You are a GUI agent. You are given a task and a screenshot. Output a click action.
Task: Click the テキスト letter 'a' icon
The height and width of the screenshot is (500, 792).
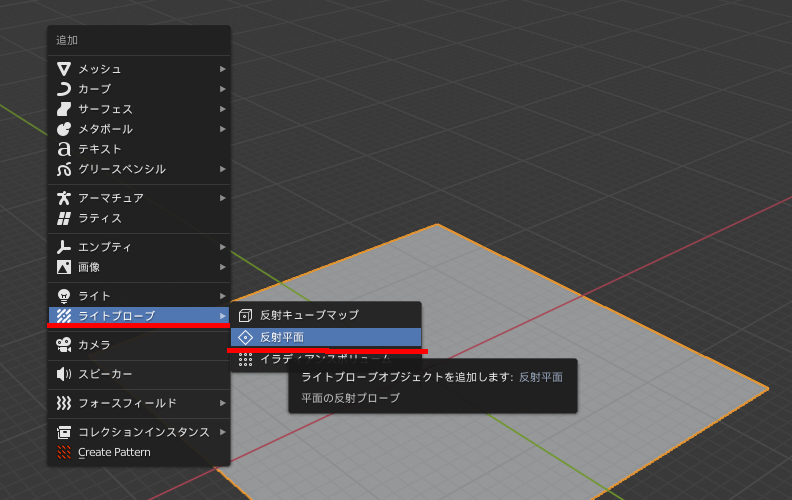click(x=64, y=149)
